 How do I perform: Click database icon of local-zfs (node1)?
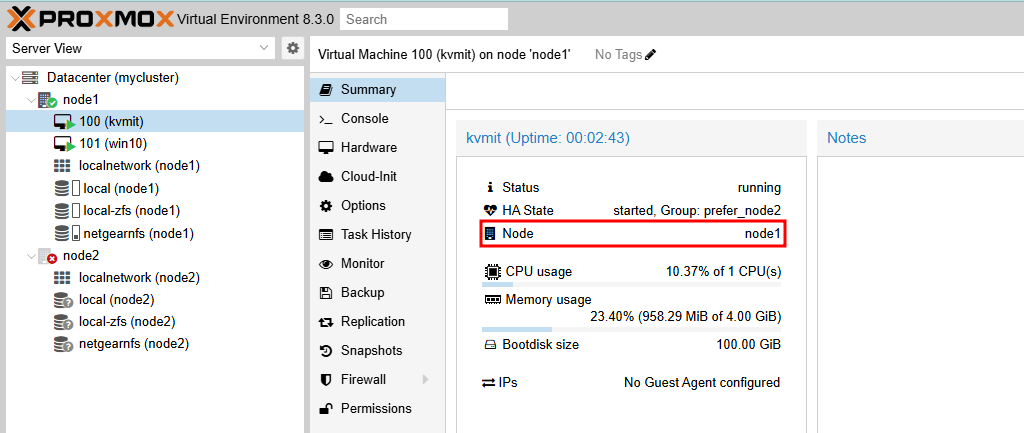point(62,211)
